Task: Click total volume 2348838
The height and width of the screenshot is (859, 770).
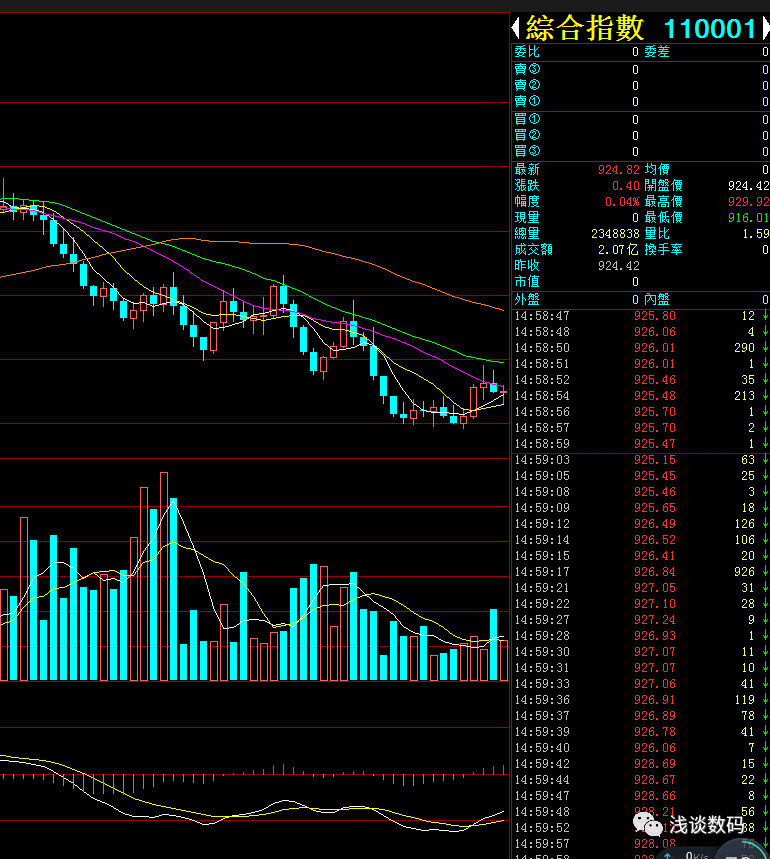Action: click(x=615, y=234)
